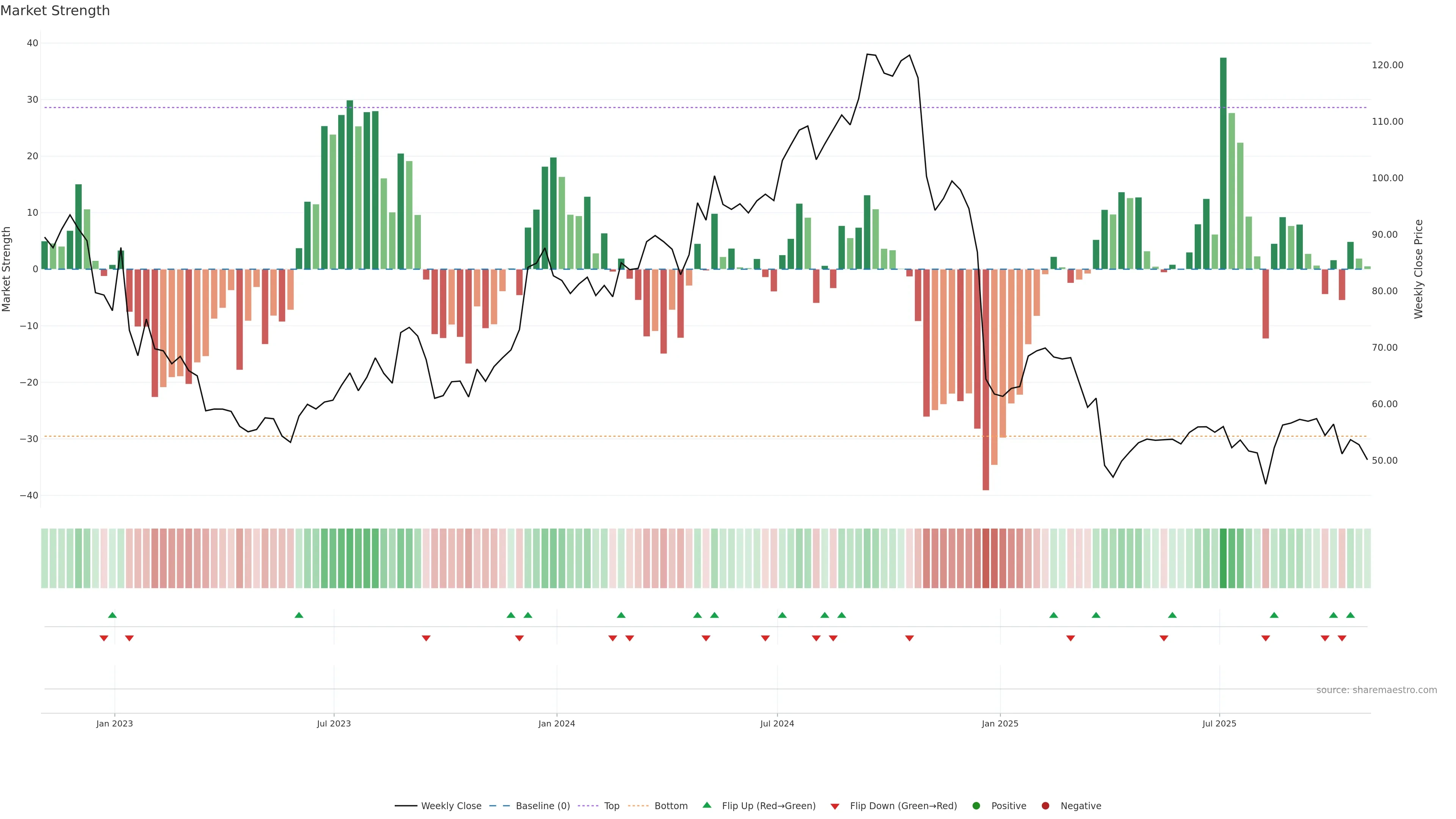
Task: Click the Positive green circle legend icon
Action: coord(976,806)
